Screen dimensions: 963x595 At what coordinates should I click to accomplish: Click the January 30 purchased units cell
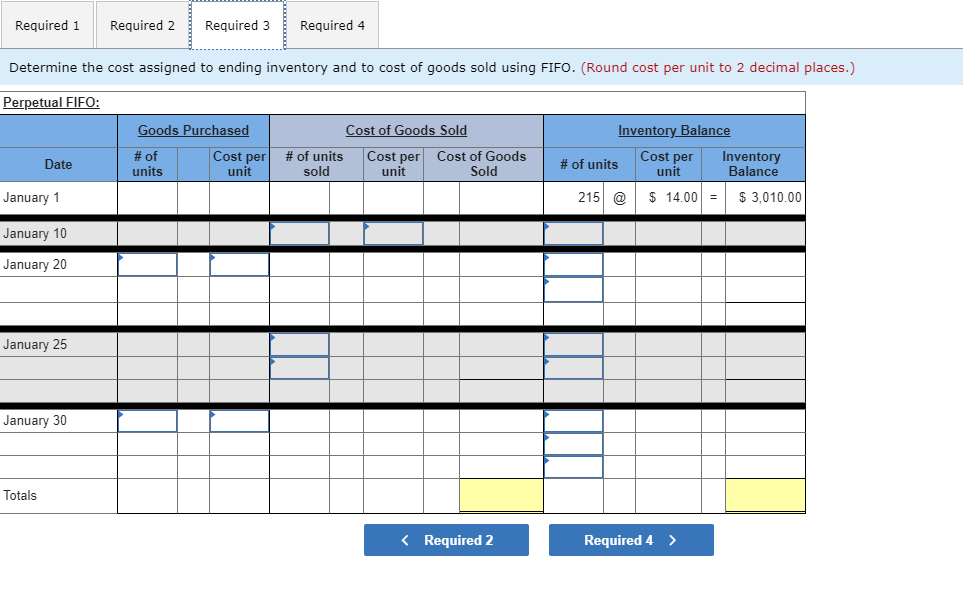[147, 420]
